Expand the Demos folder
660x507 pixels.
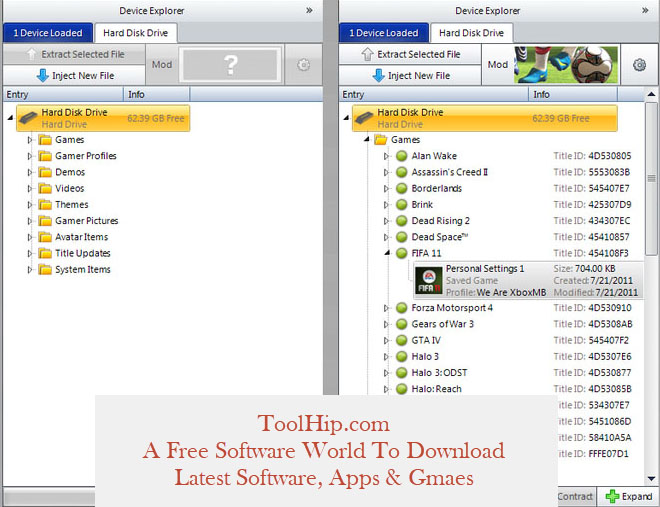29,172
